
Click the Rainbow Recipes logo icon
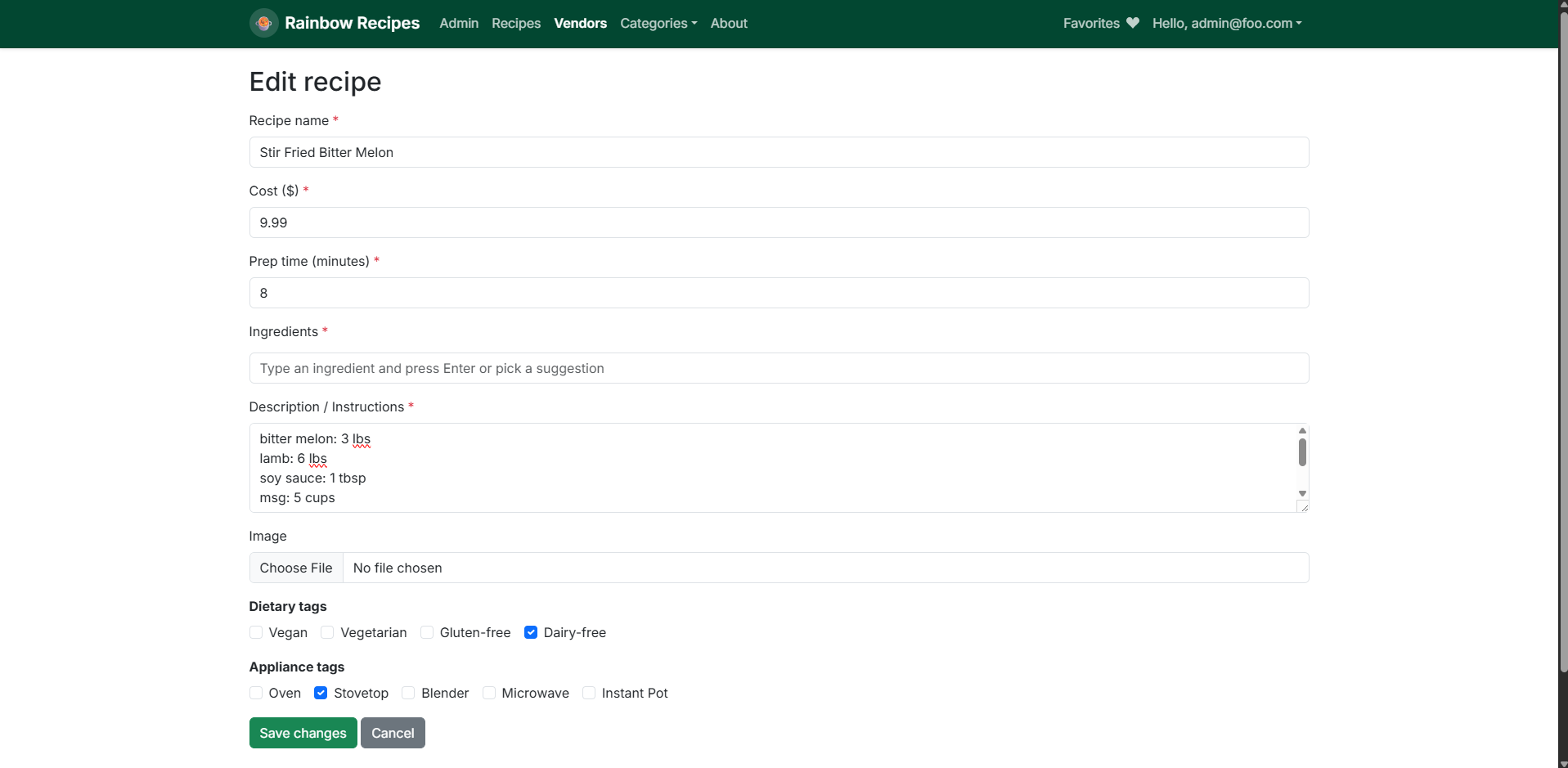click(263, 23)
